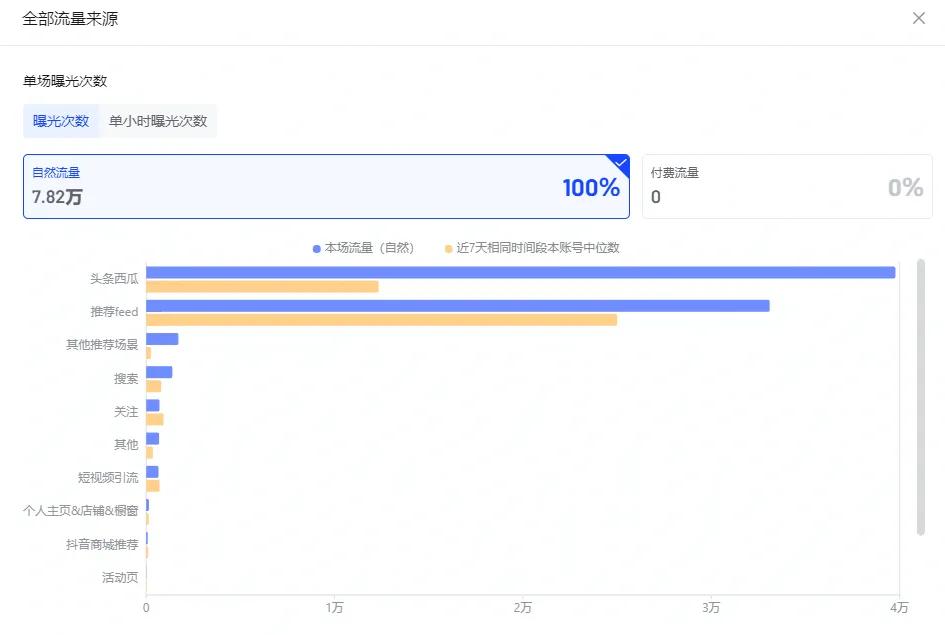Viewport: 945px width, 635px height.
Task: Click the checkmark badge on 自然流量 card
Action: click(620, 163)
